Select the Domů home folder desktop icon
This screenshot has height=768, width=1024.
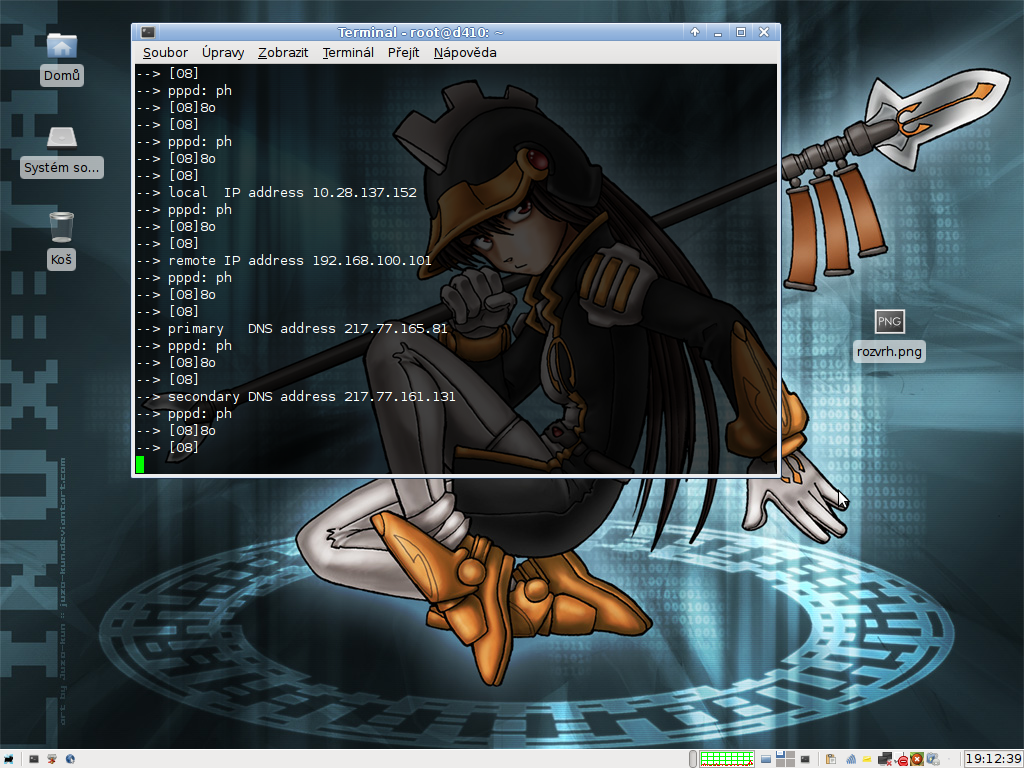61,57
